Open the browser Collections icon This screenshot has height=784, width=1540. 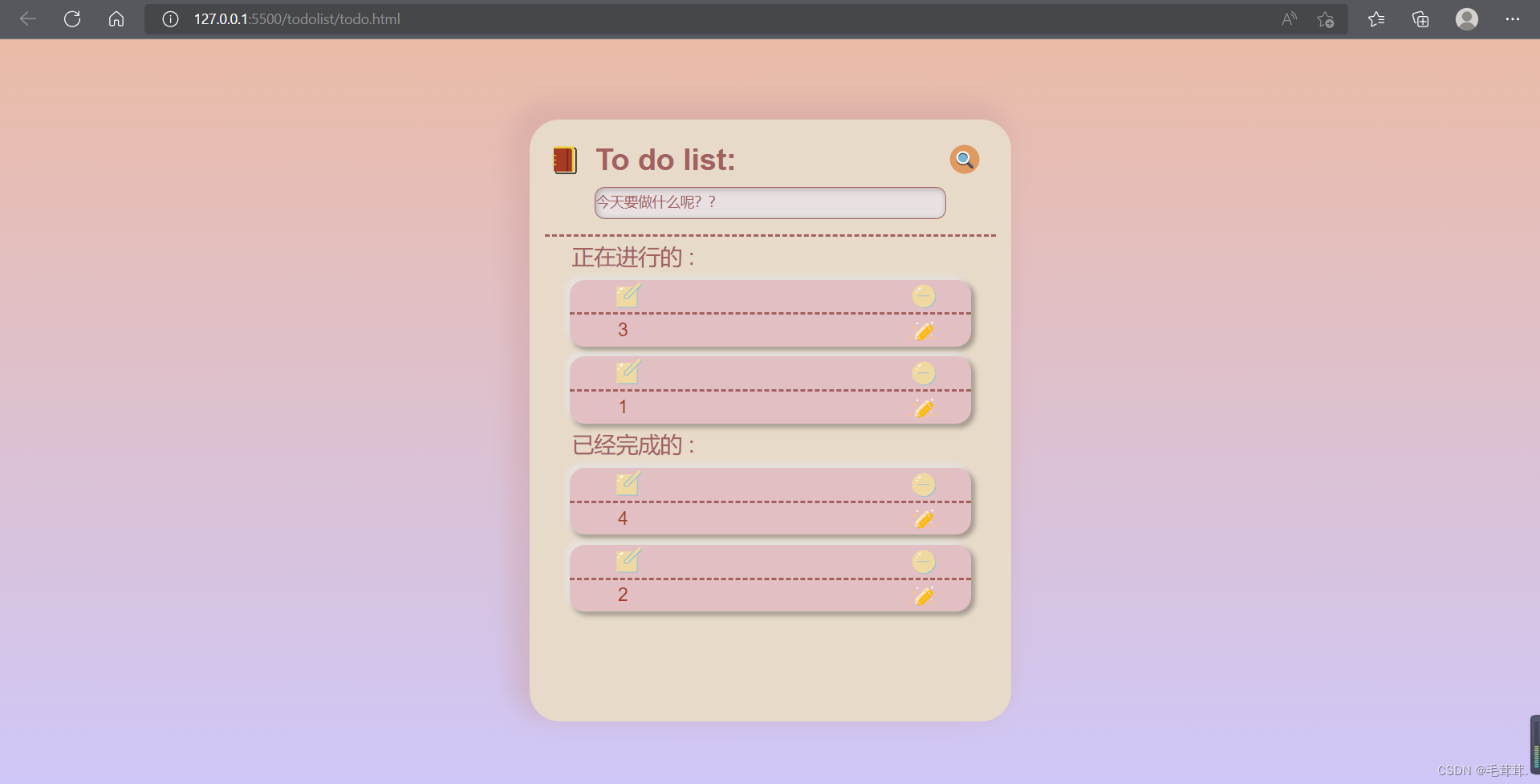1420,18
